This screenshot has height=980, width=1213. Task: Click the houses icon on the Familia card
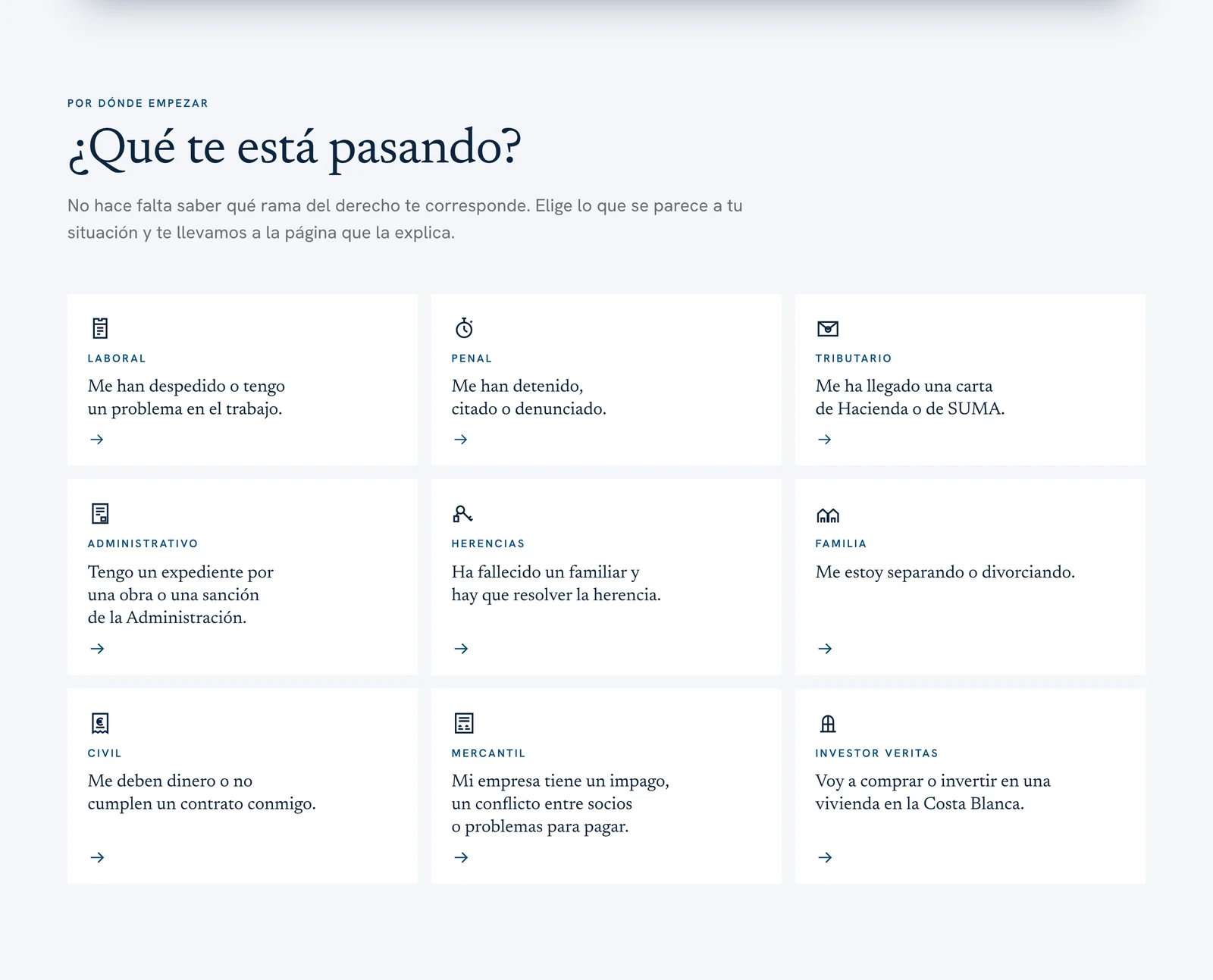[x=828, y=515]
